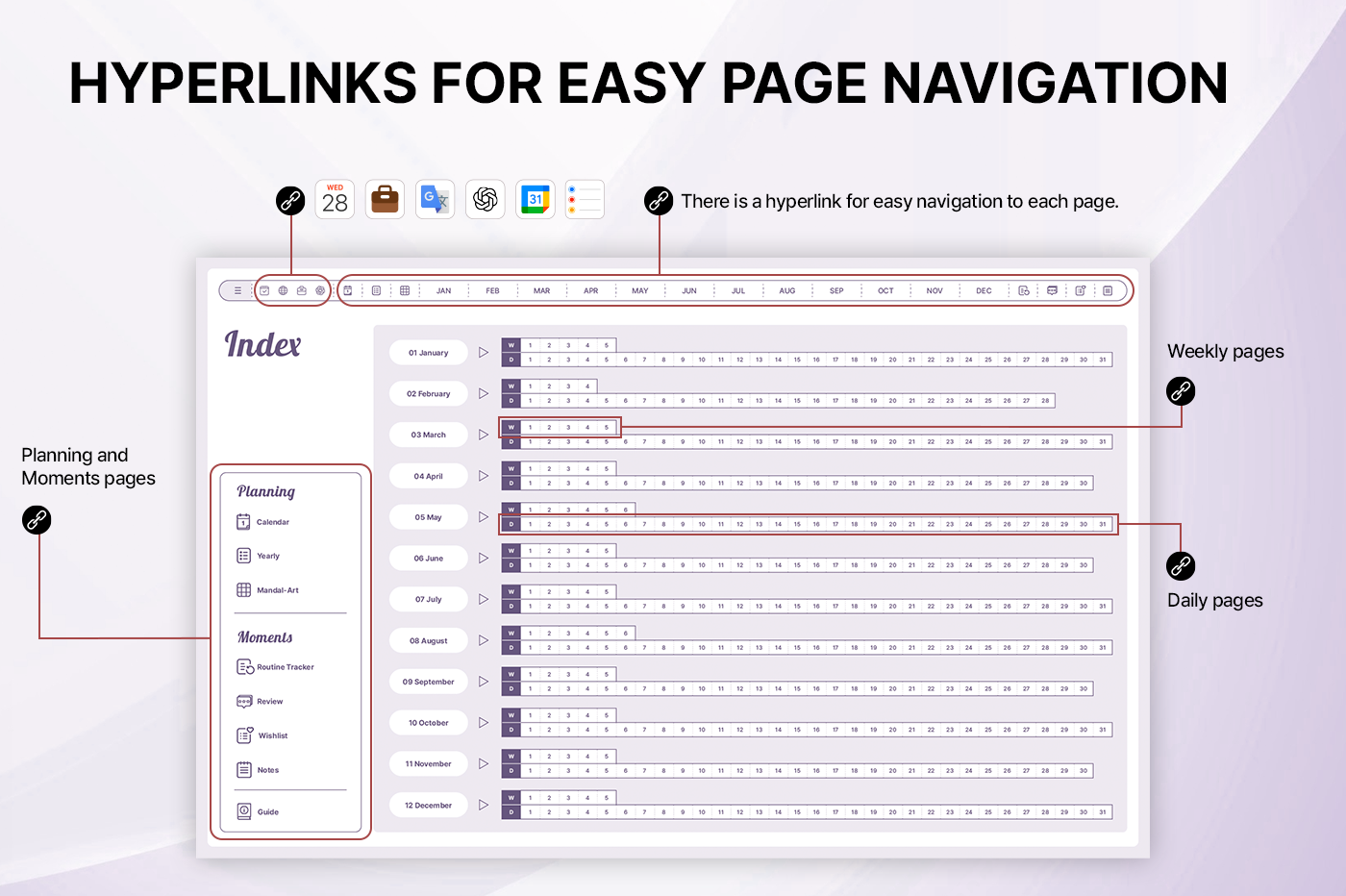Viewport: 1346px width, 896px height.
Task: Click the arrow next to 01 January
Action: tap(484, 353)
